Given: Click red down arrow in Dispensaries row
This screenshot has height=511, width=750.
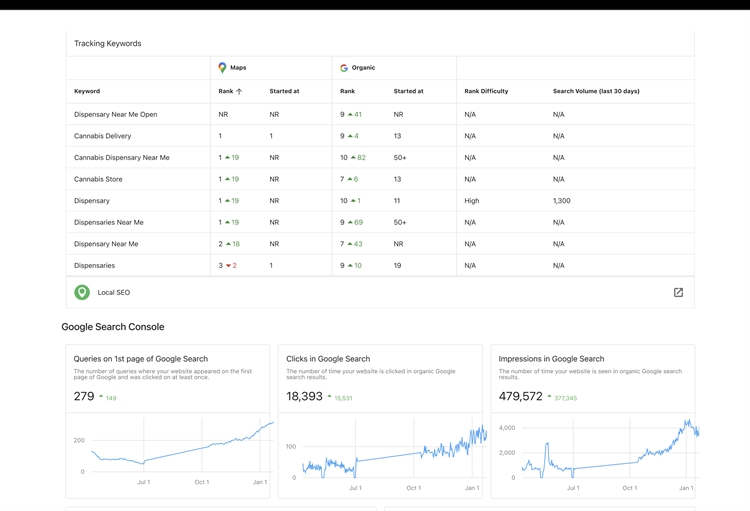Looking at the screenshot, I should click(228, 266).
